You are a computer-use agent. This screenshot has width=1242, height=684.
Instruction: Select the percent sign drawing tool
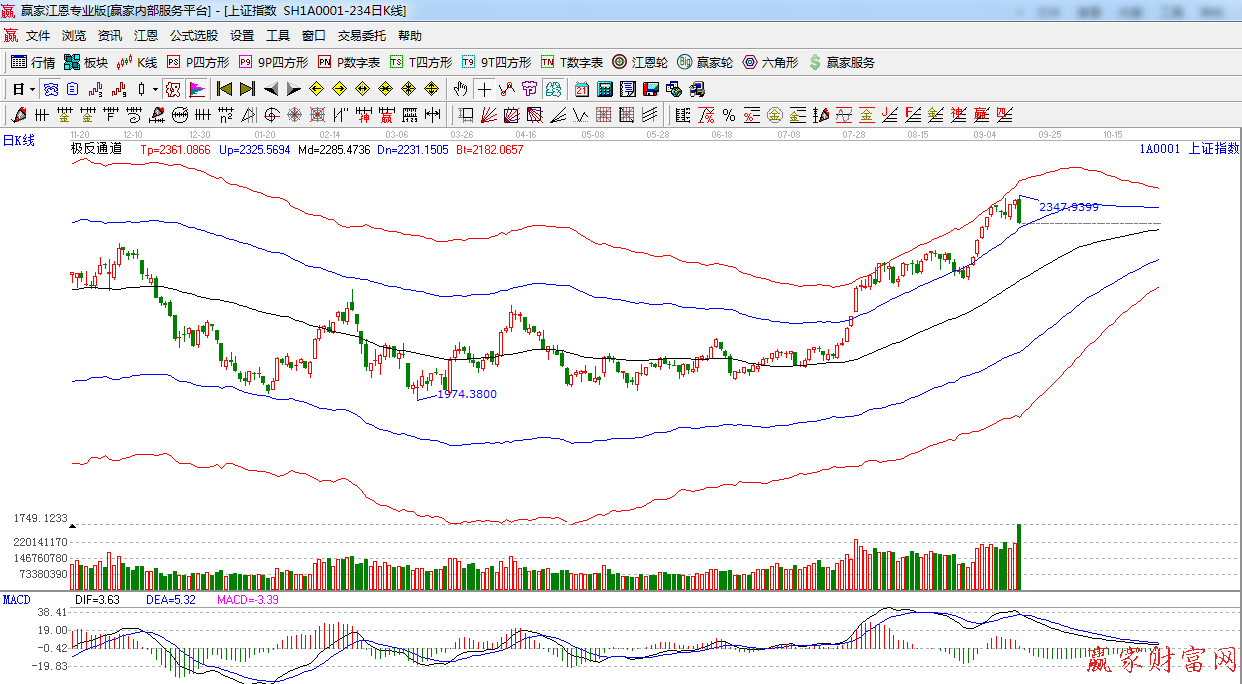coord(729,114)
